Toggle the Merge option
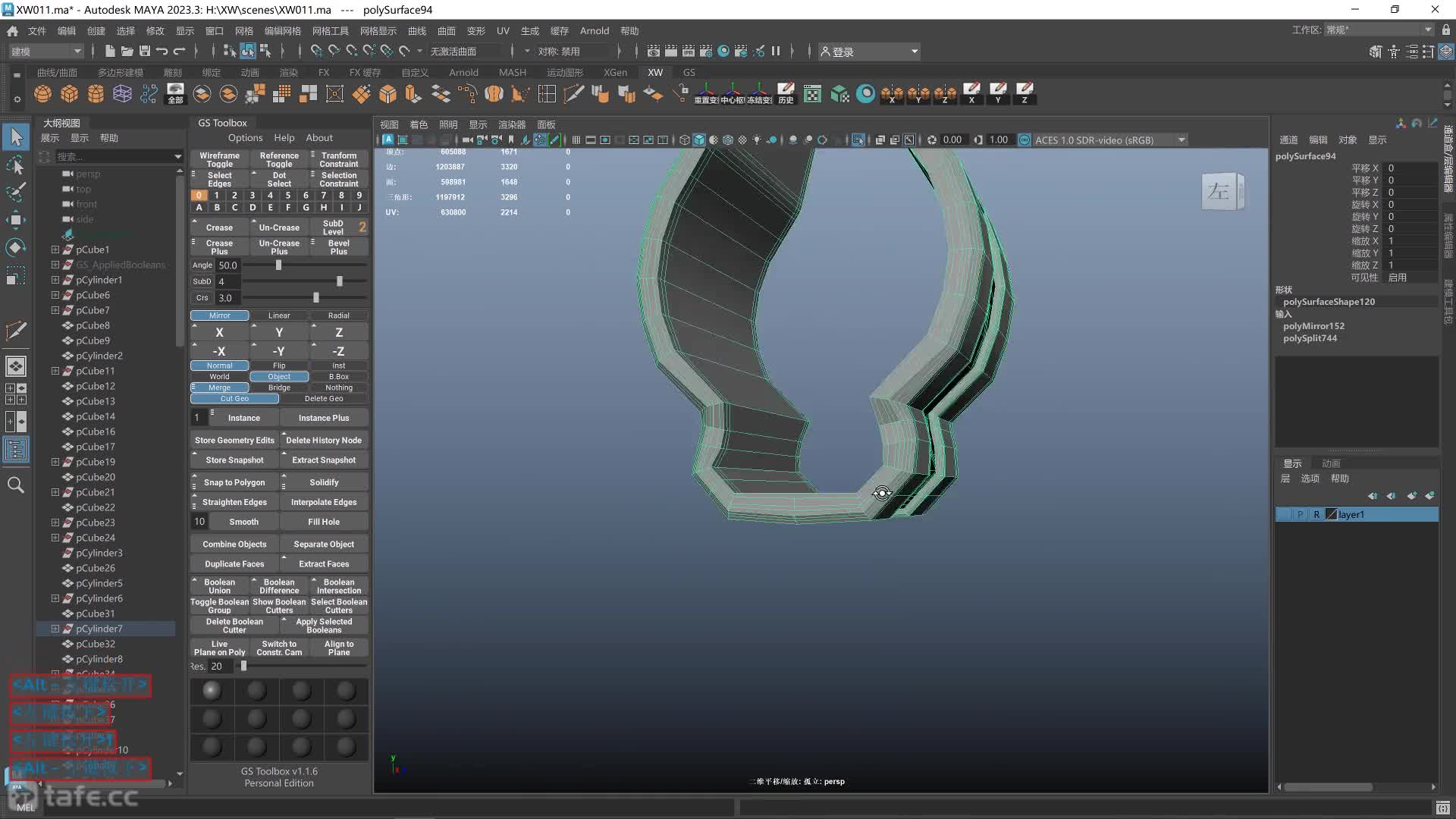Image resolution: width=1456 pixels, height=819 pixels. point(219,388)
